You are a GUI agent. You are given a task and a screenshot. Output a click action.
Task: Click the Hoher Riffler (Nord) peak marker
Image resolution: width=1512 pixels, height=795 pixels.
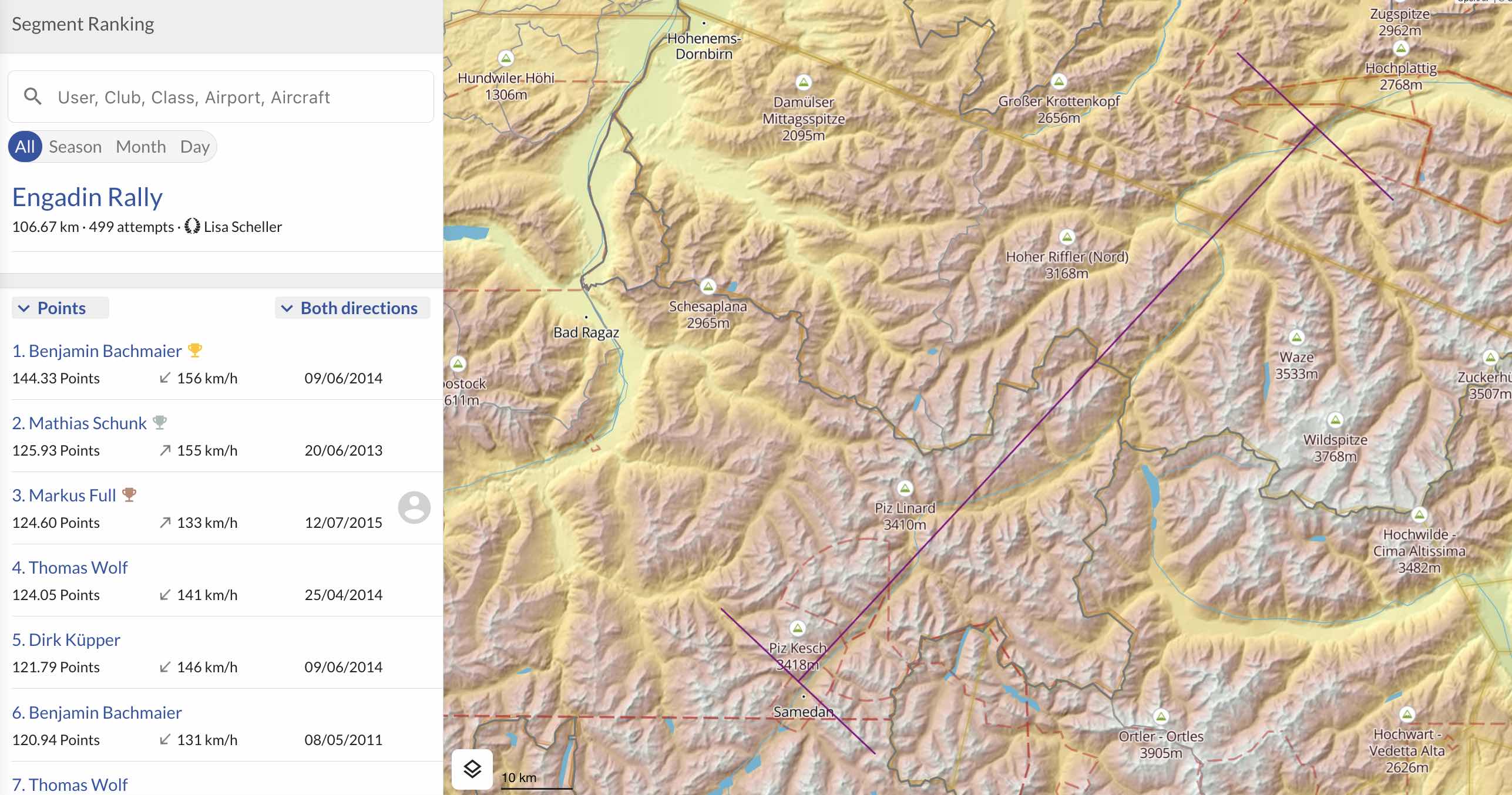1067,237
